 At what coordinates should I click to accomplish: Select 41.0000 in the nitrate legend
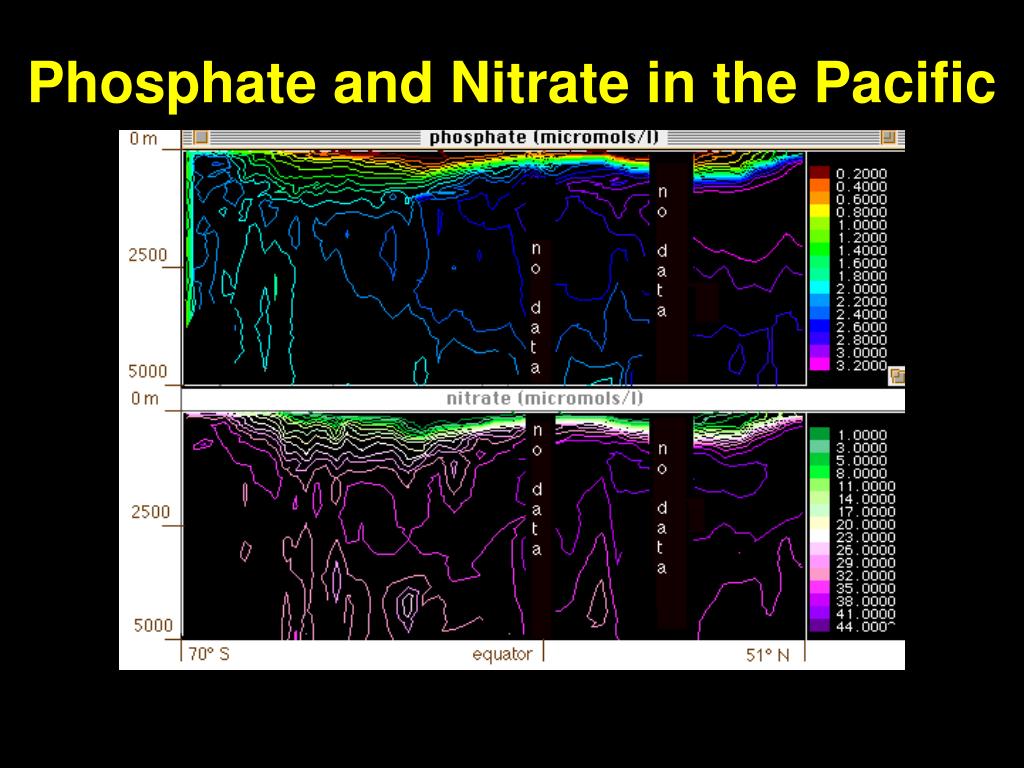(866, 613)
